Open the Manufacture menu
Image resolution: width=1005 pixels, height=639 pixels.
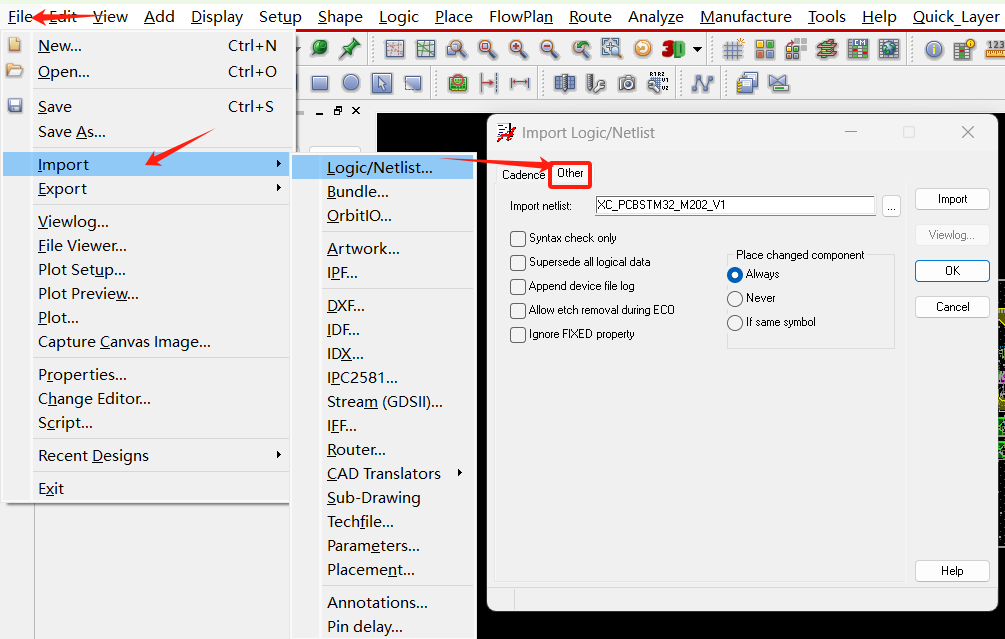pyautogui.click(x=745, y=17)
